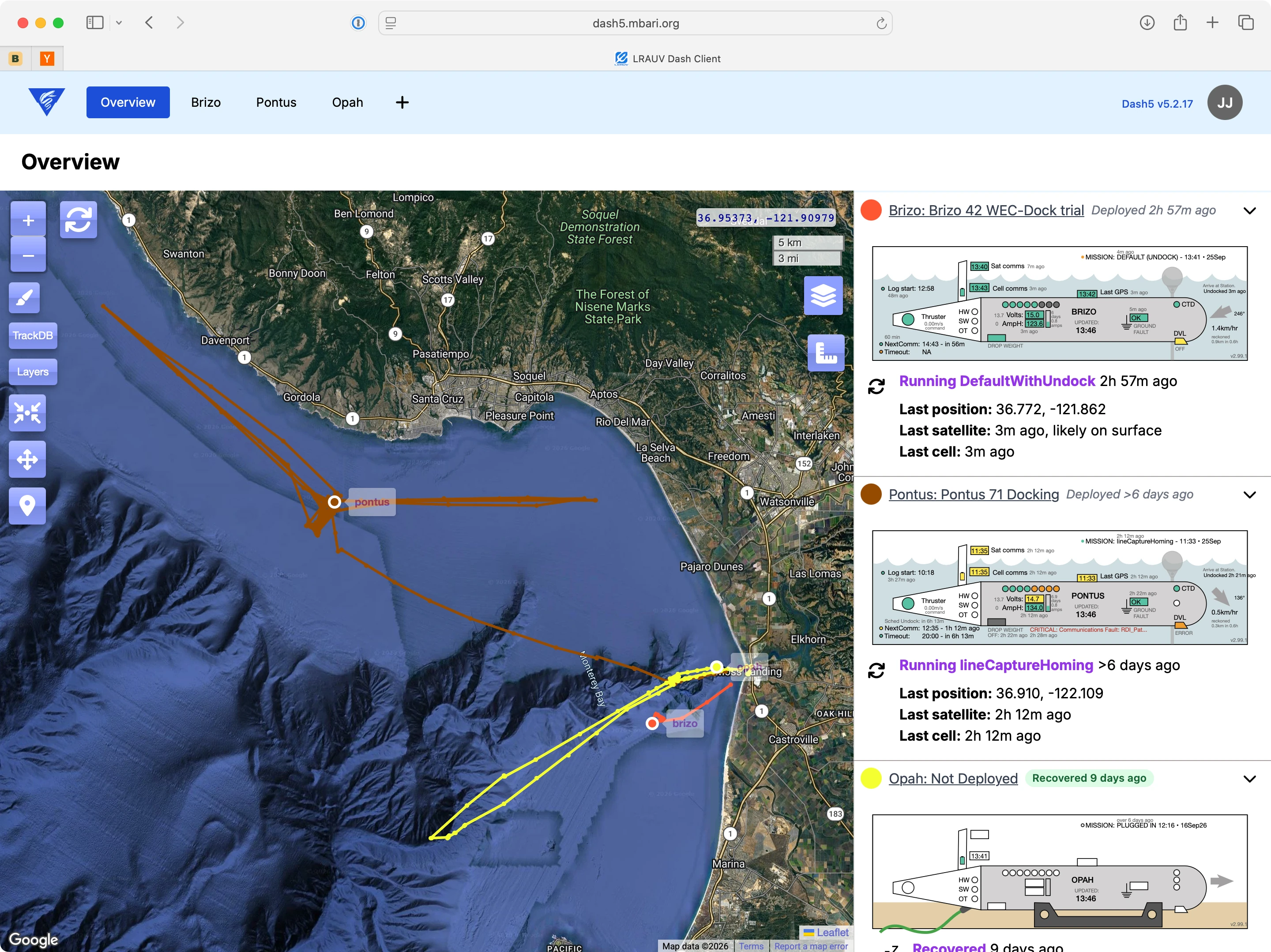Open the map base layers stack icon
Image resolution: width=1271 pixels, height=952 pixels.
[823, 296]
